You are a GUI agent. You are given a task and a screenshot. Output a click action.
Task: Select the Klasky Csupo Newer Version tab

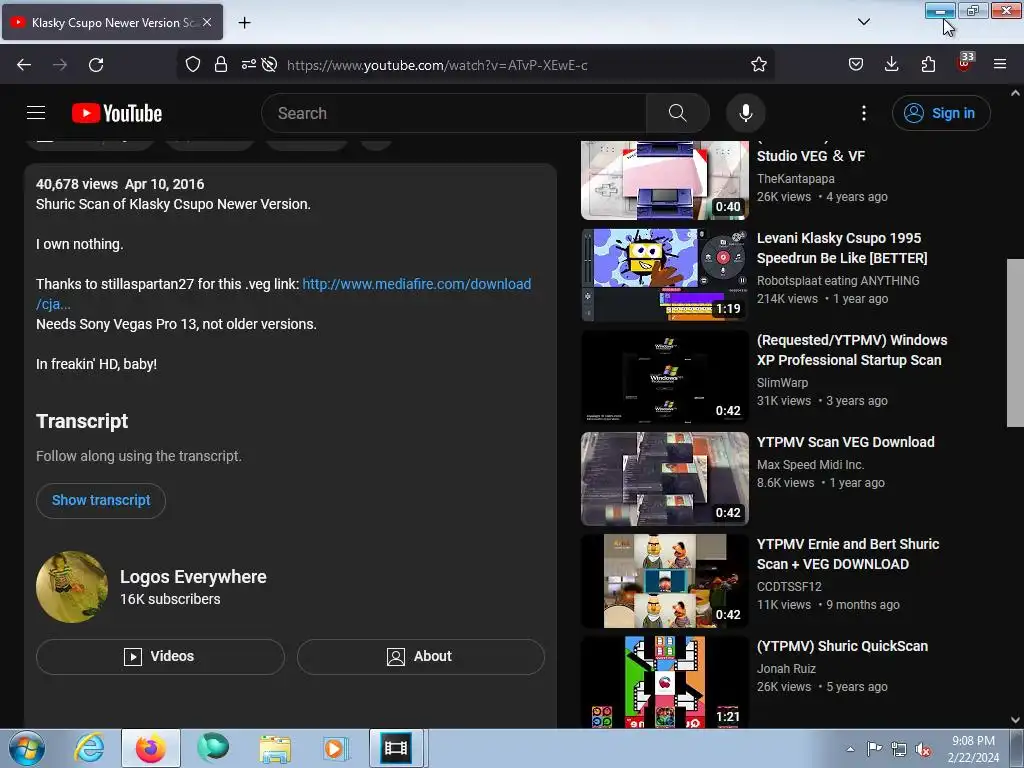[112, 22]
